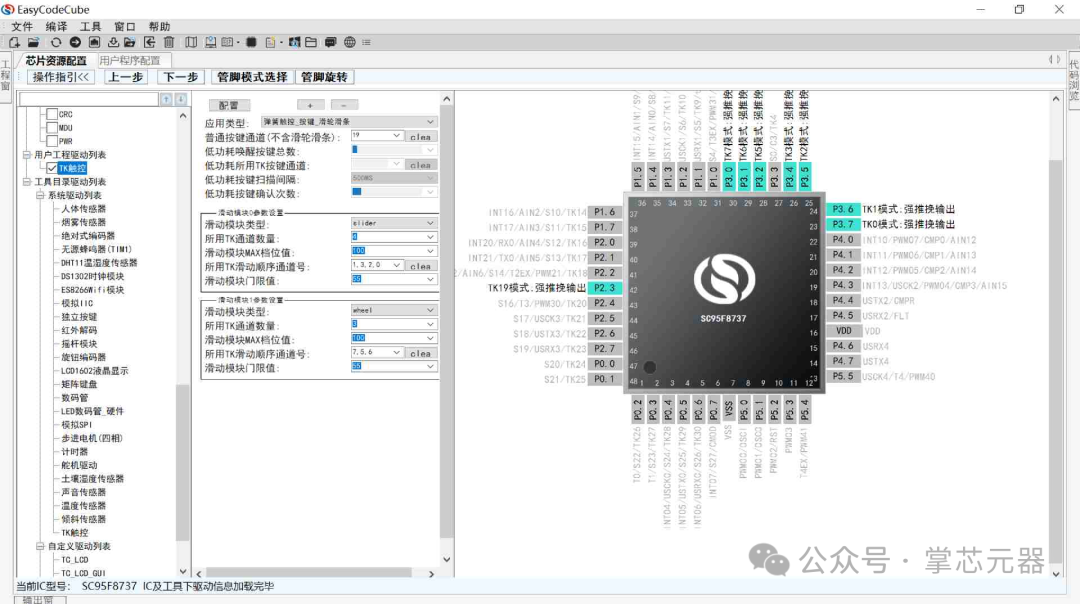Viewport: 1080px width, 604px height.
Task: Check the PWM driver checkbox
Action: 51,140
